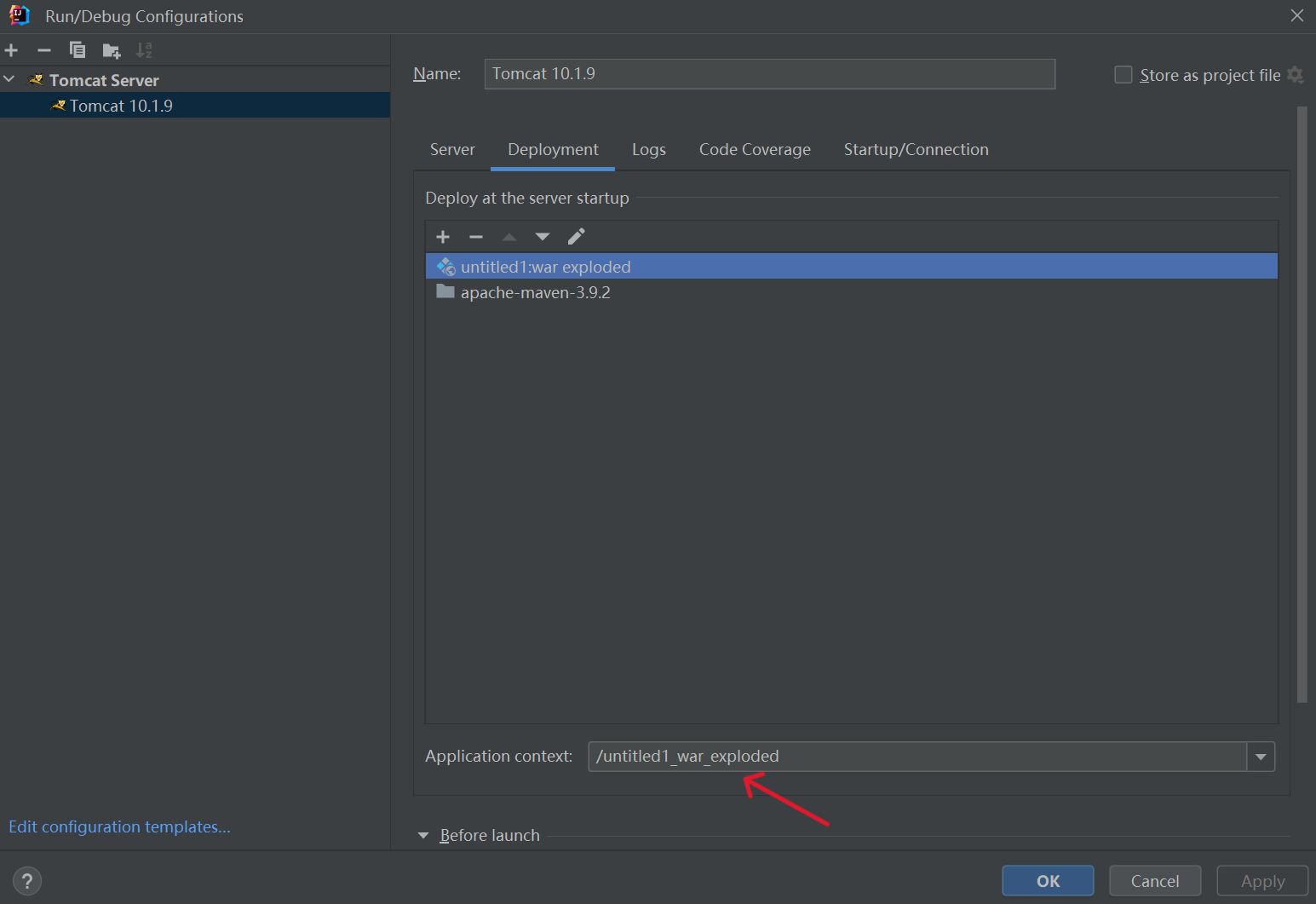Sort configurations alphabetically
The width and height of the screenshot is (1316, 904).
[x=144, y=50]
